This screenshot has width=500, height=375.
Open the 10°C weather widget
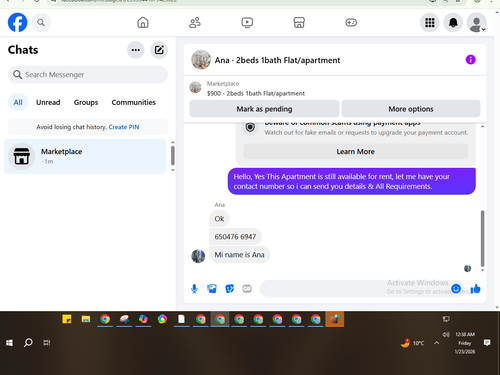pos(413,343)
